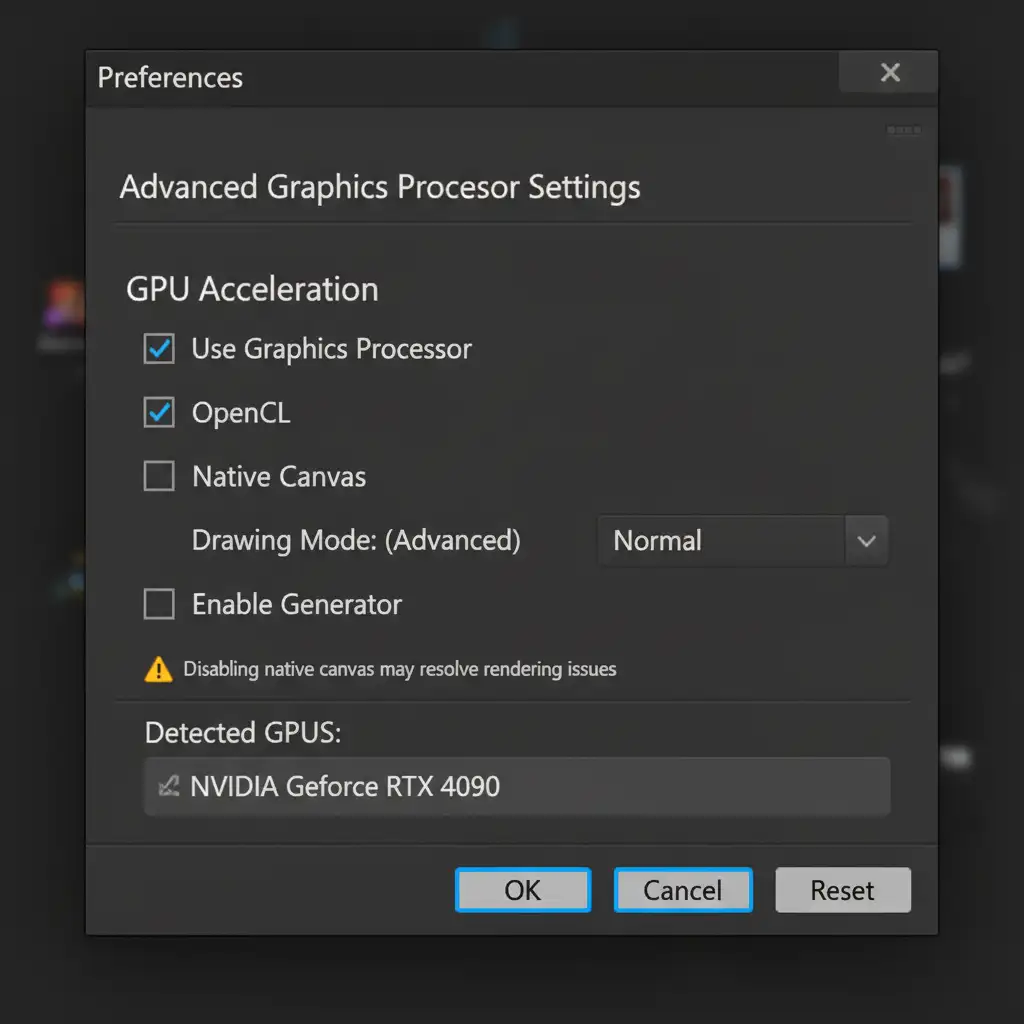This screenshot has width=1024, height=1024.
Task: Close the Preferences dialog with the X
Action: tap(889, 73)
